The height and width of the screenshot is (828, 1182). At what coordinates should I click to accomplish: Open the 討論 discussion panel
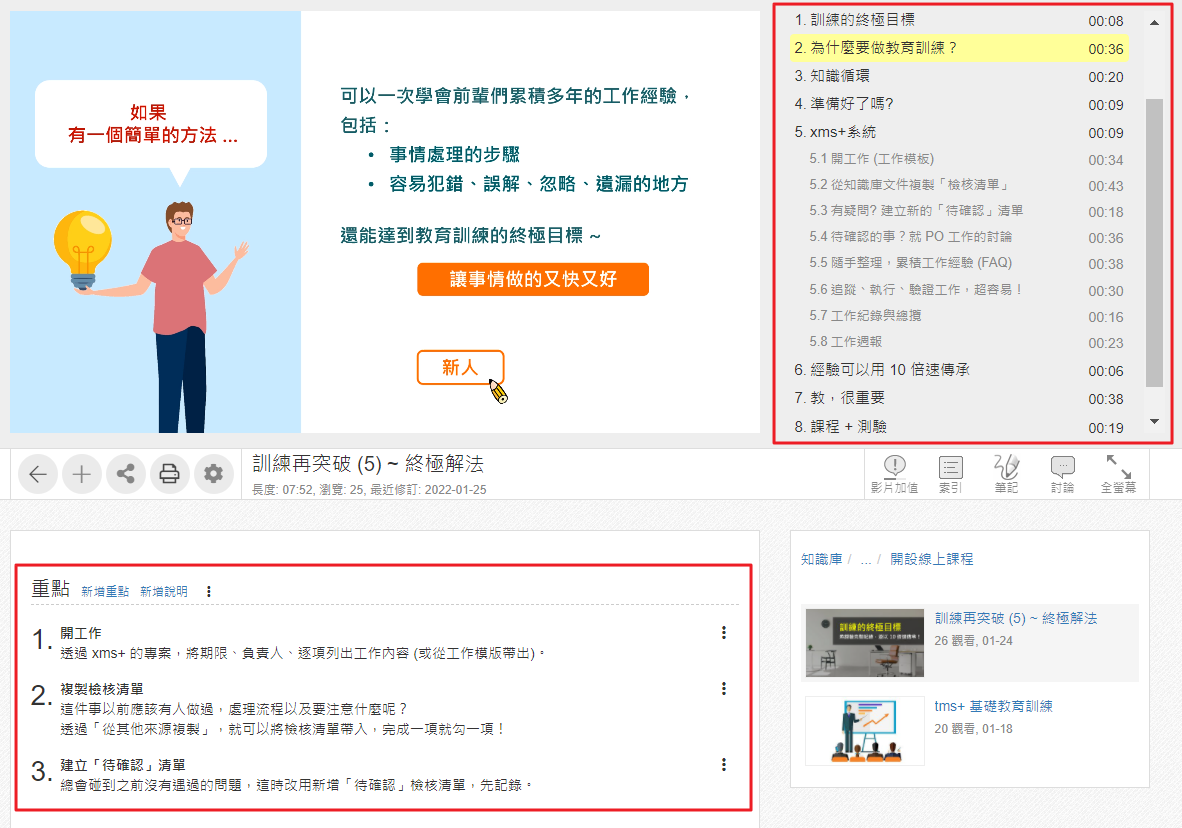1062,474
